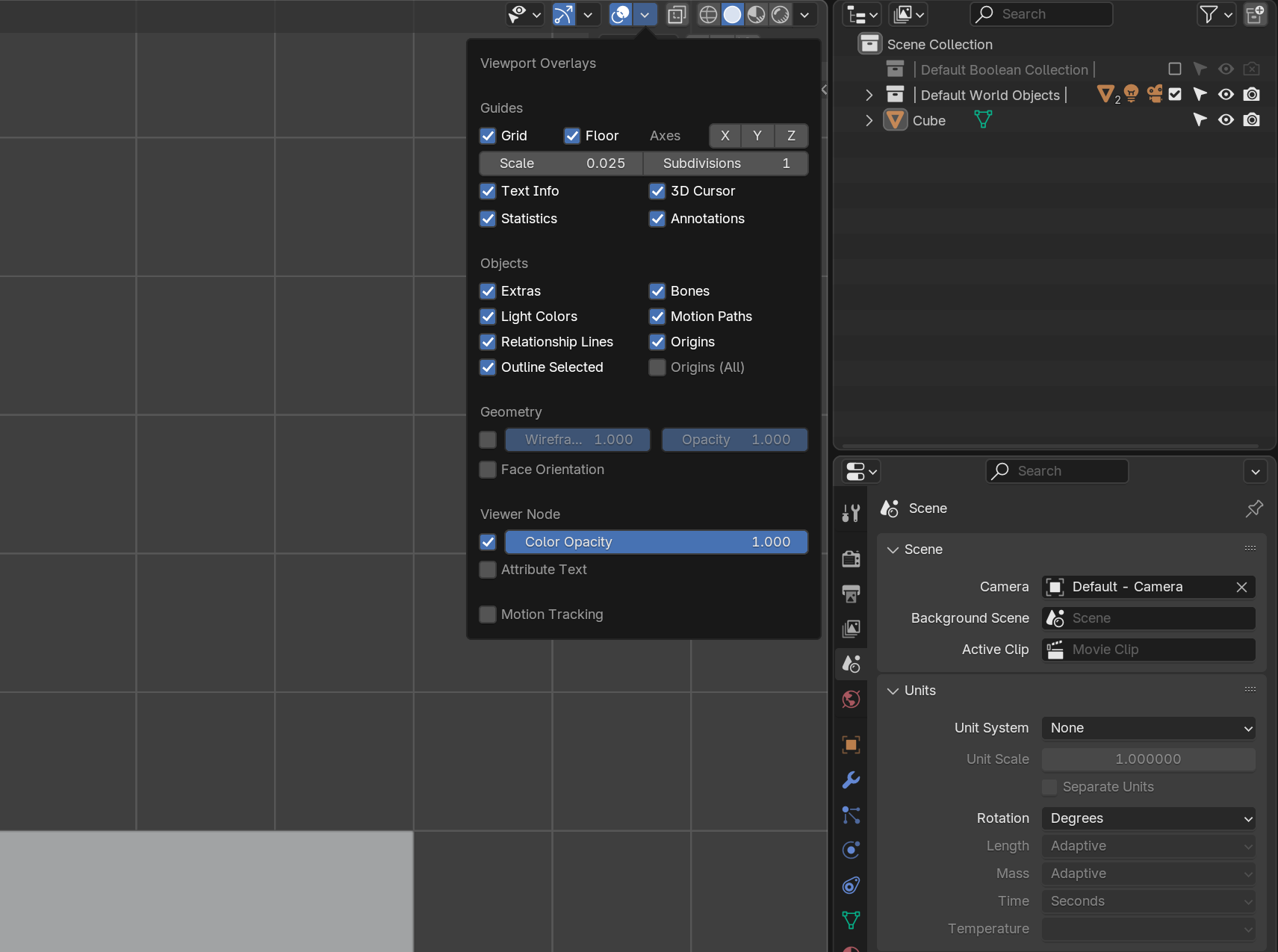This screenshot has width=1278, height=952.
Task: Open the Tool properties tab
Action: (851, 513)
